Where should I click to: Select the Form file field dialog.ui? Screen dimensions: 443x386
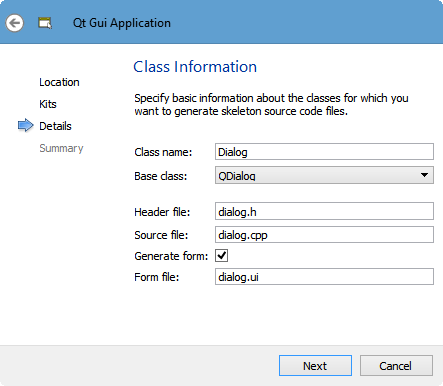click(x=324, y=277)
